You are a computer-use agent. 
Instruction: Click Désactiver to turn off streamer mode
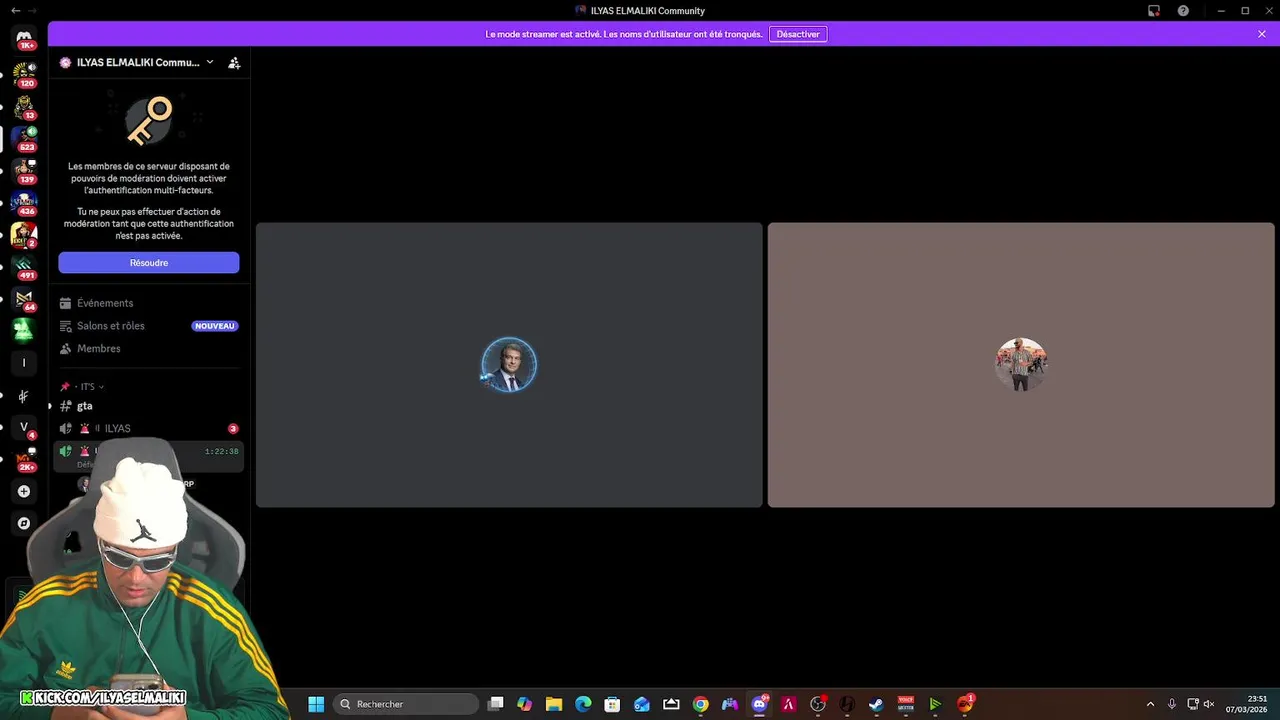[x=798, y=34]
